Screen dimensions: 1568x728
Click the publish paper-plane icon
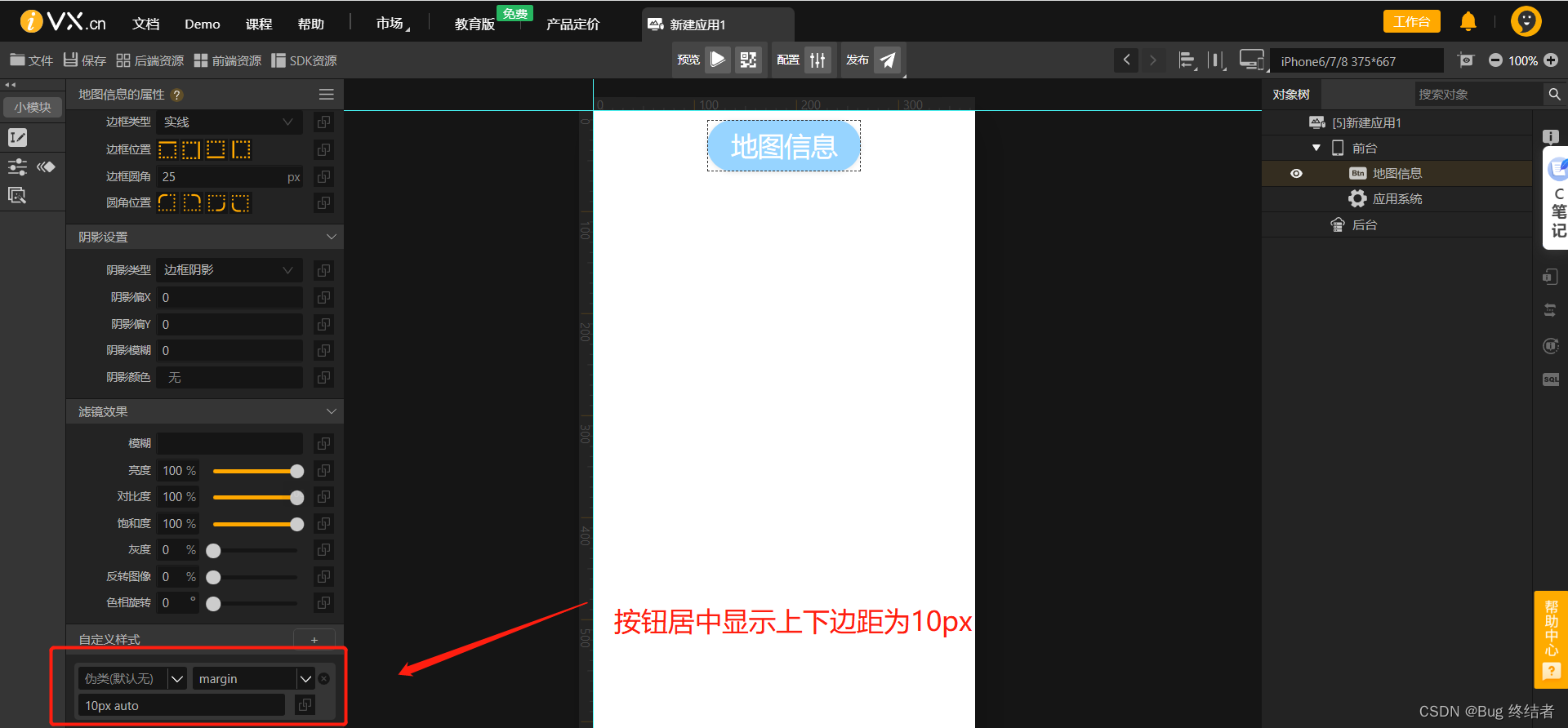click(888, 60)
